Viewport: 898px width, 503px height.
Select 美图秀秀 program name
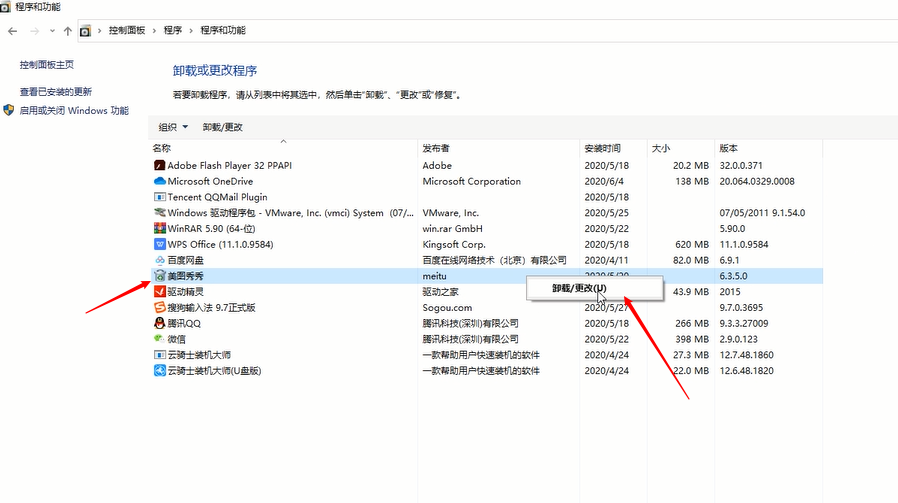(x=186, y=276)
